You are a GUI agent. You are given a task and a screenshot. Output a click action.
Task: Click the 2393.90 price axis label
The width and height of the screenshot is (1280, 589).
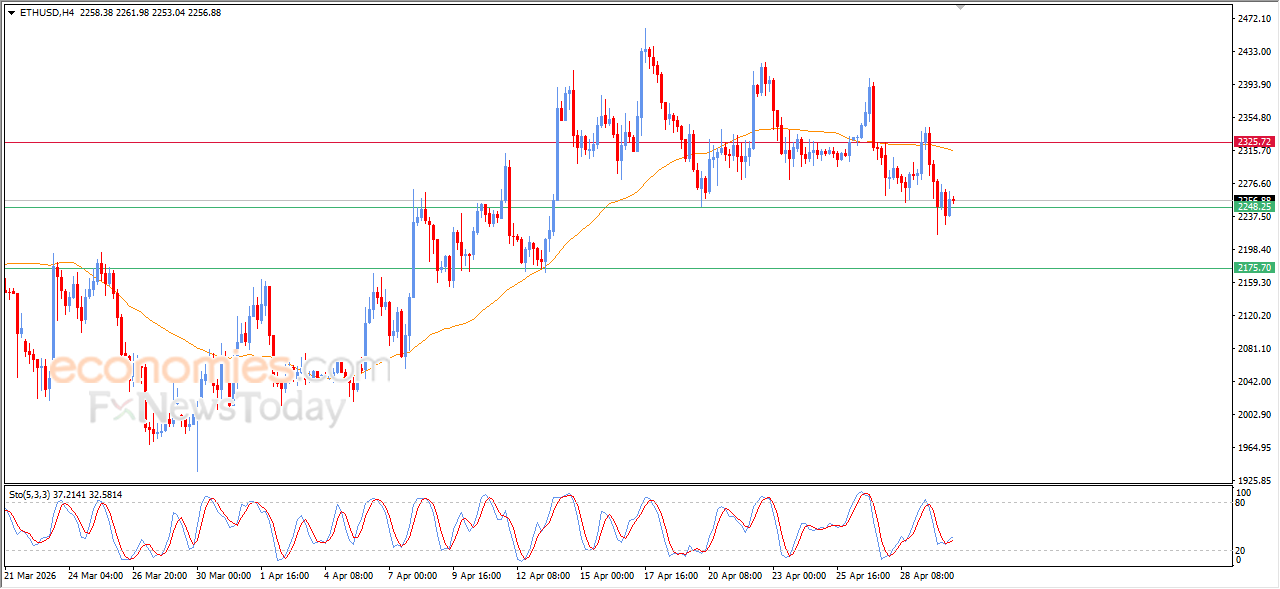click(1254, 85)
